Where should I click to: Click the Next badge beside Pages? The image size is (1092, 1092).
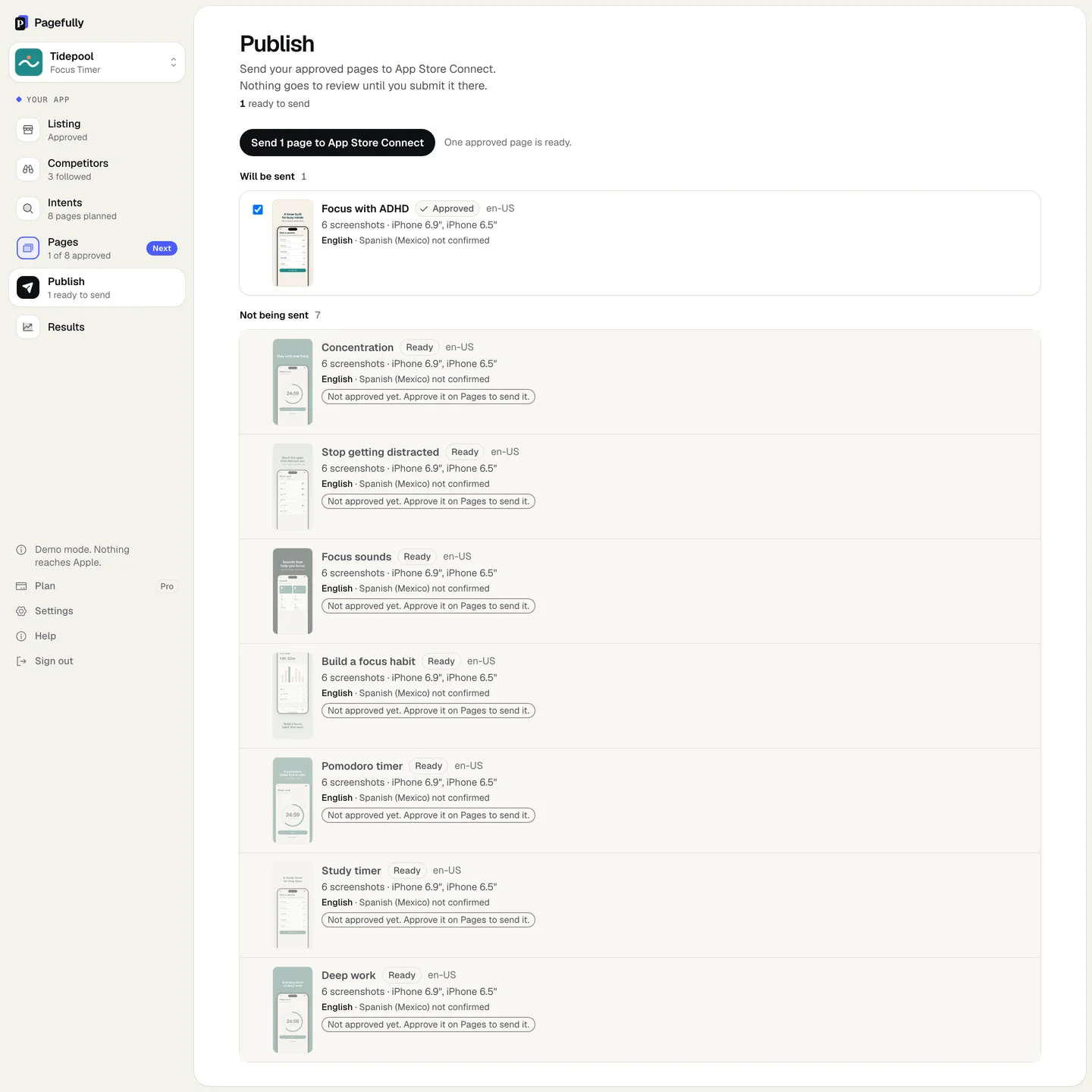(162, 249)
